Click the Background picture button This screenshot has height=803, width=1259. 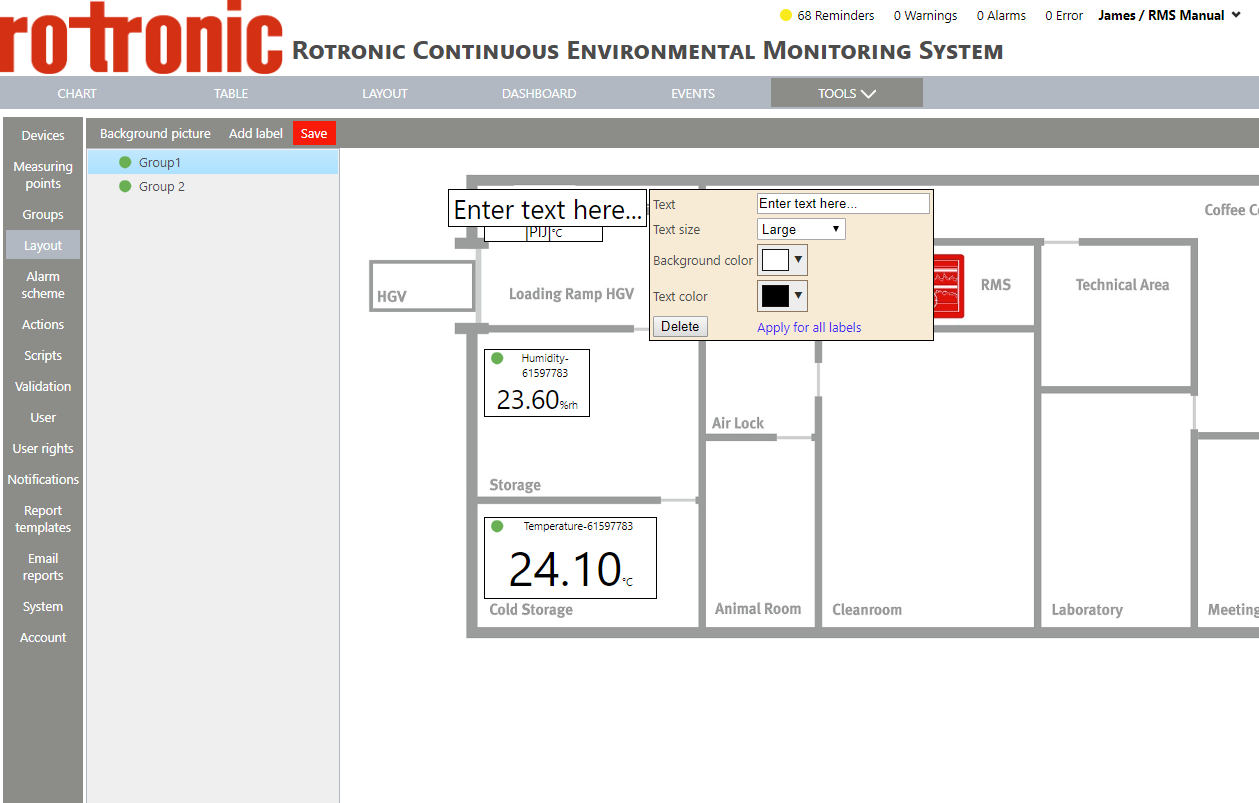(155, 133)
